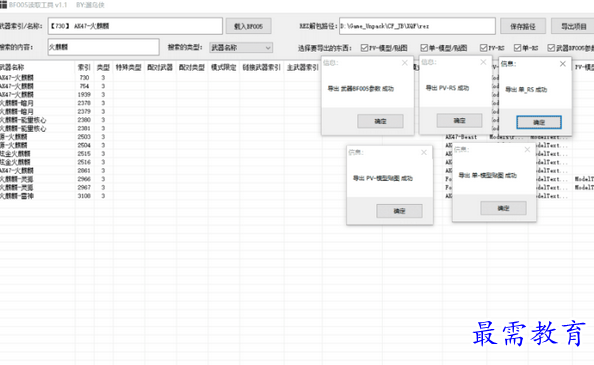Image resolution: width=594 pixels, height=365 pixels.
Task: Click the 保存路径 button
Action: [523, 26]
